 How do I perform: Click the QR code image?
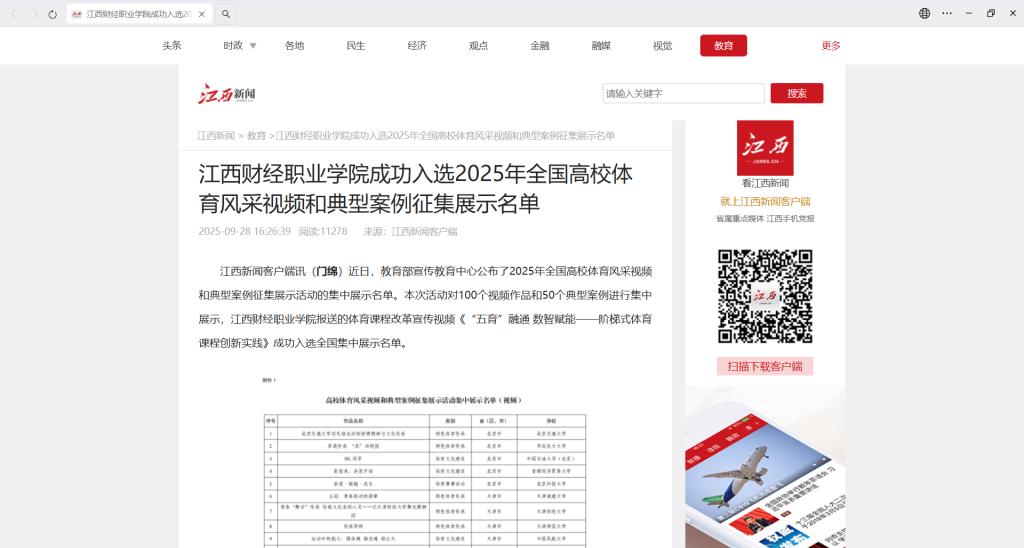[x=764, y=296]
